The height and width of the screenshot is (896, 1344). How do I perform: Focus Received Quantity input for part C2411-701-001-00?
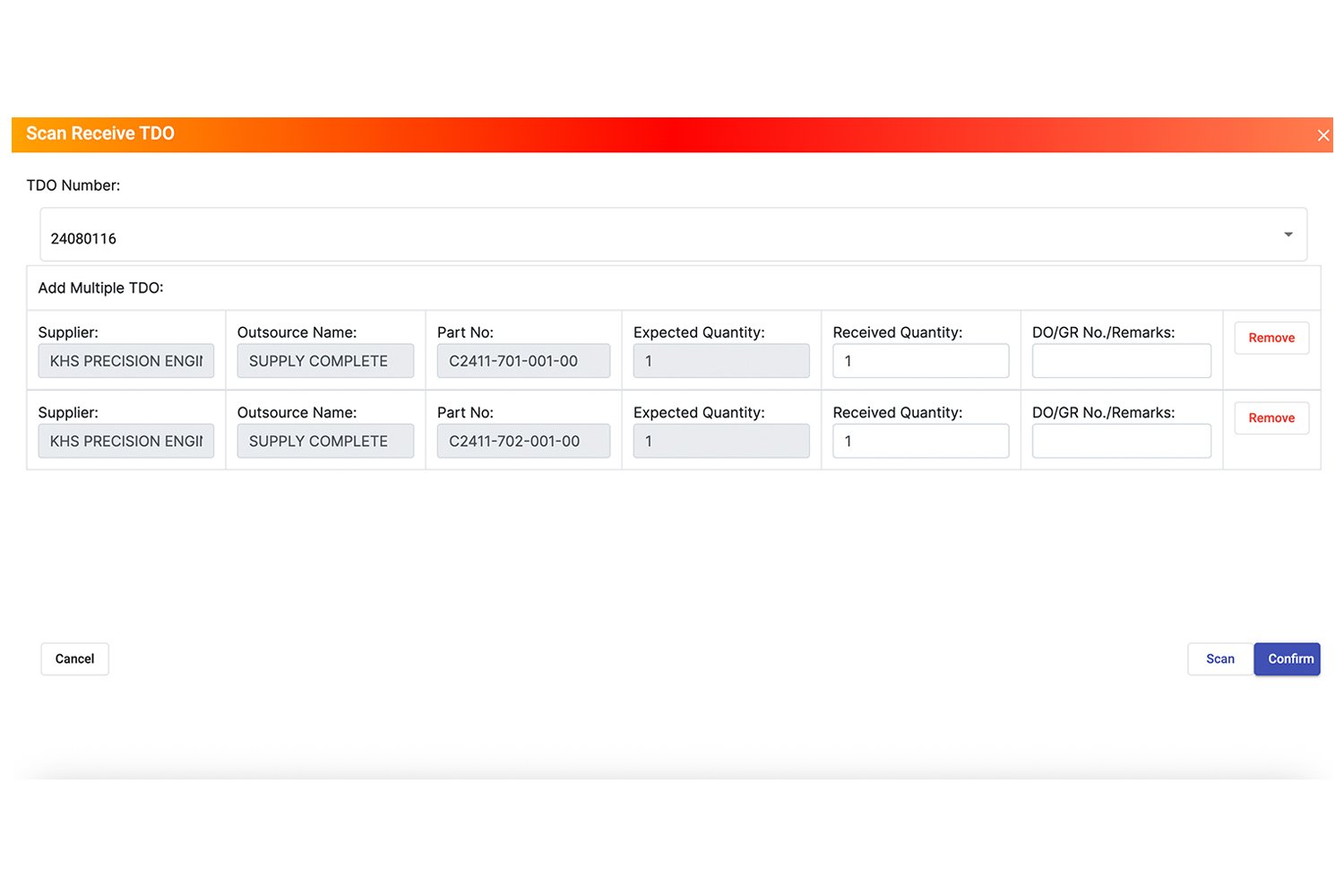(x=920, y=361)
